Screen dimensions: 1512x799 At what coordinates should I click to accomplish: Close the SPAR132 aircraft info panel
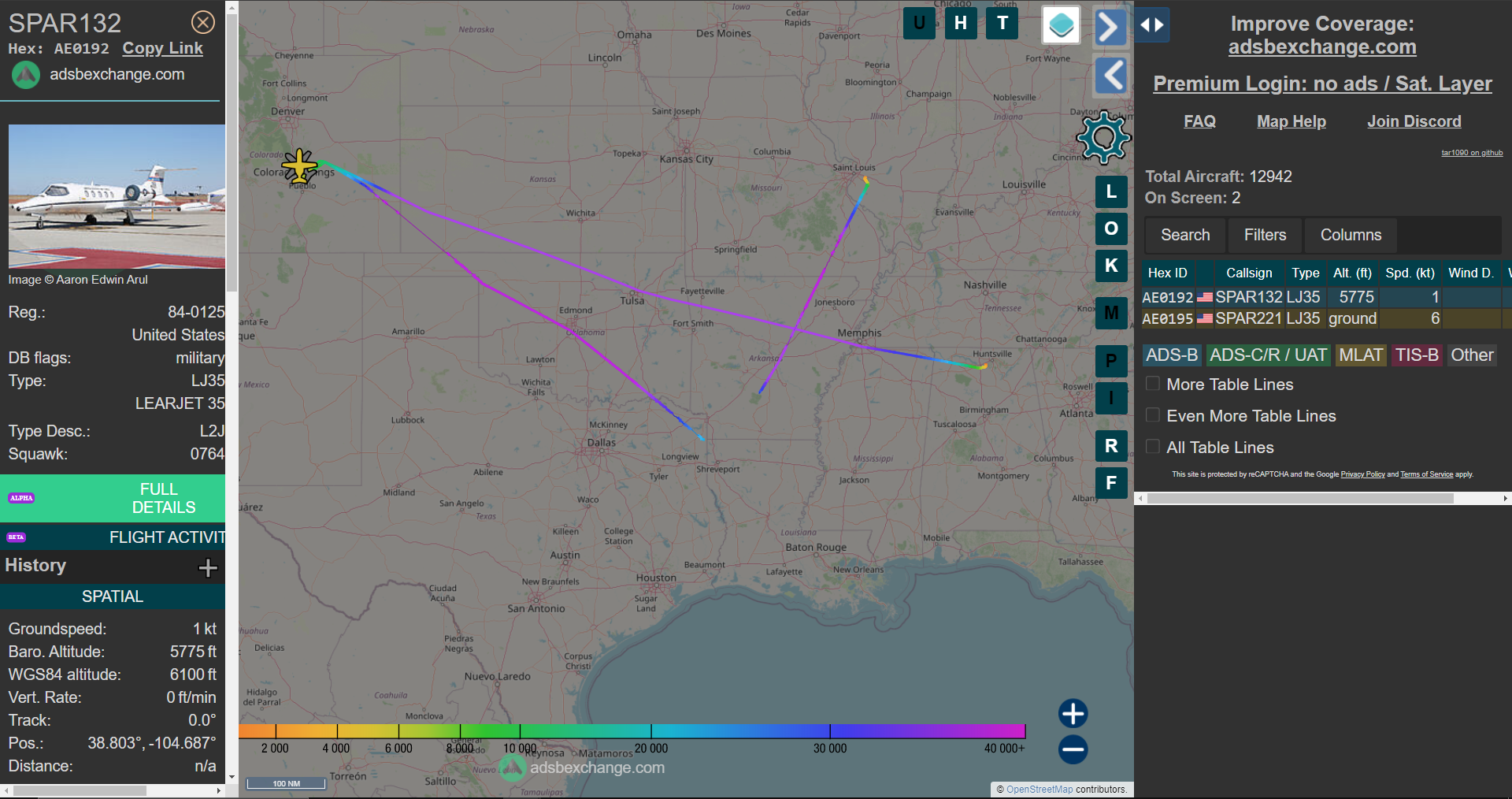pos(203,22)
